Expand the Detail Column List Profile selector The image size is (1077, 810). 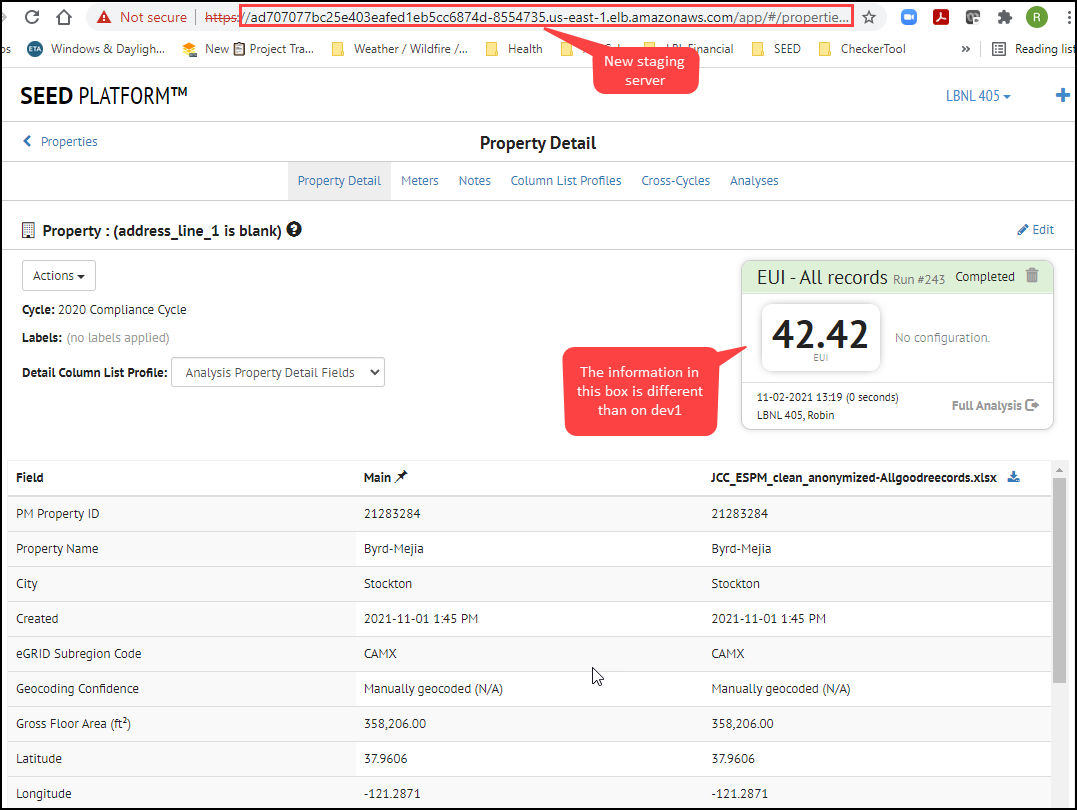tap(277, 371)
